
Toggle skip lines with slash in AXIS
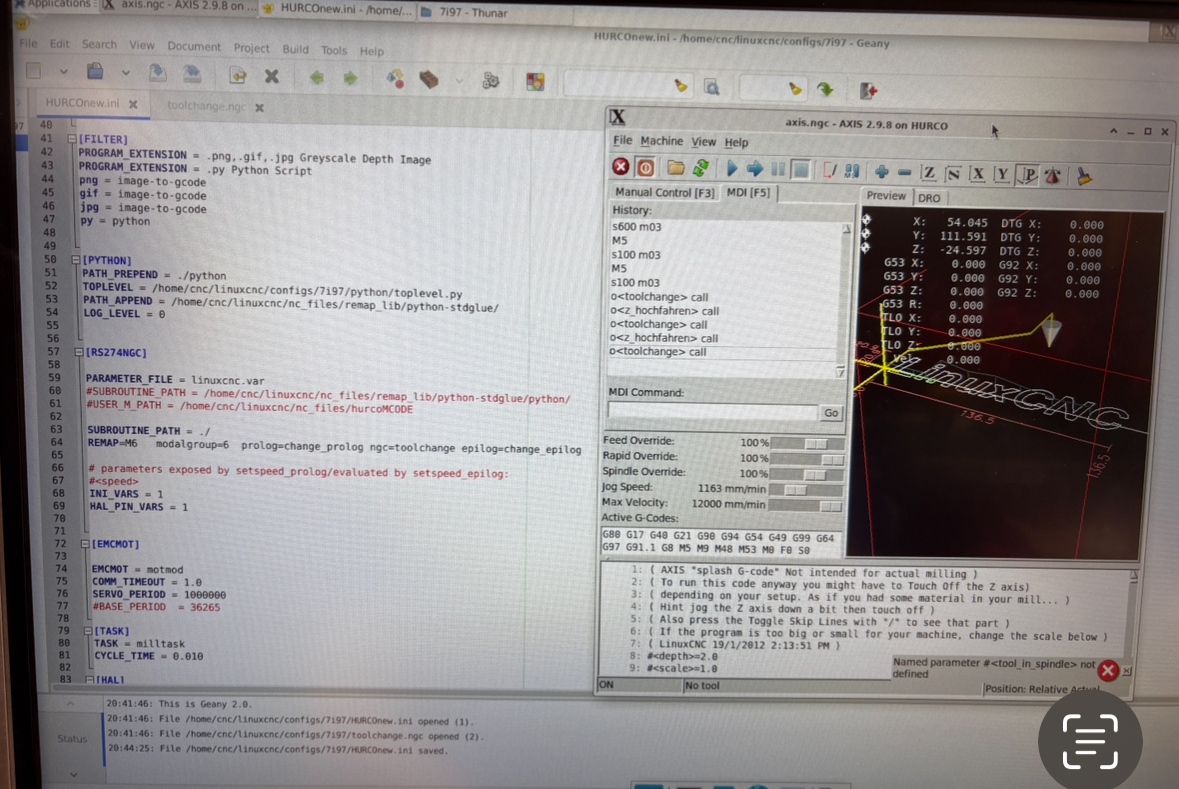pos(829,171)
